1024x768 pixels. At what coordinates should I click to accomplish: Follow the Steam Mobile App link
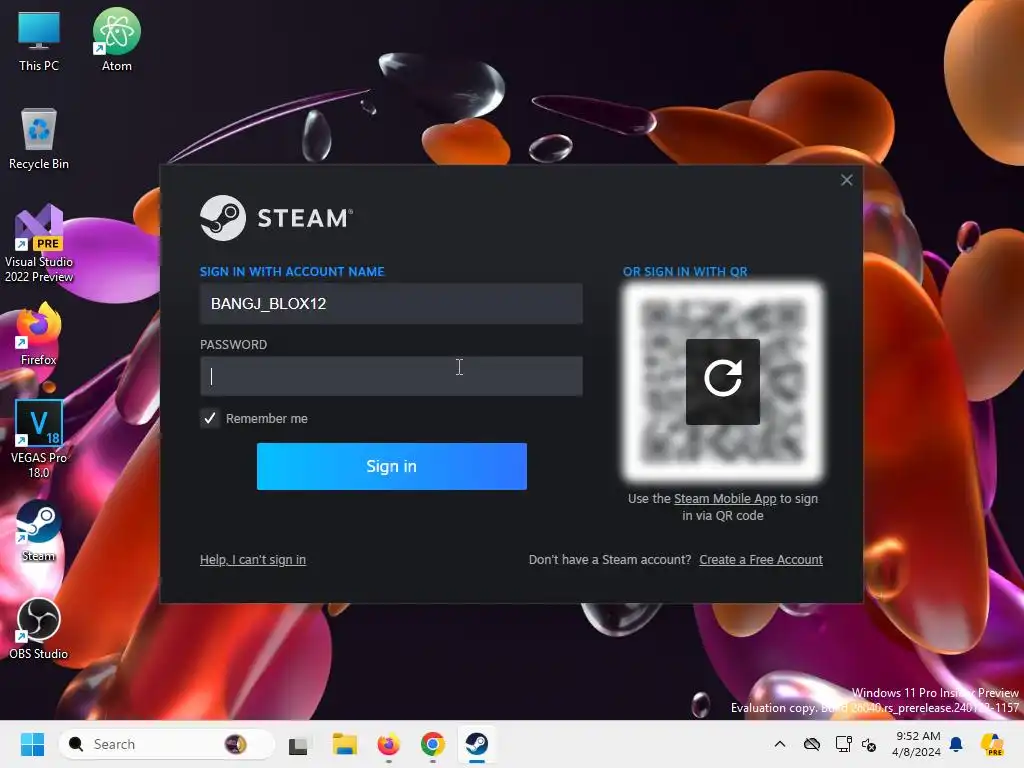coord(725,498)
